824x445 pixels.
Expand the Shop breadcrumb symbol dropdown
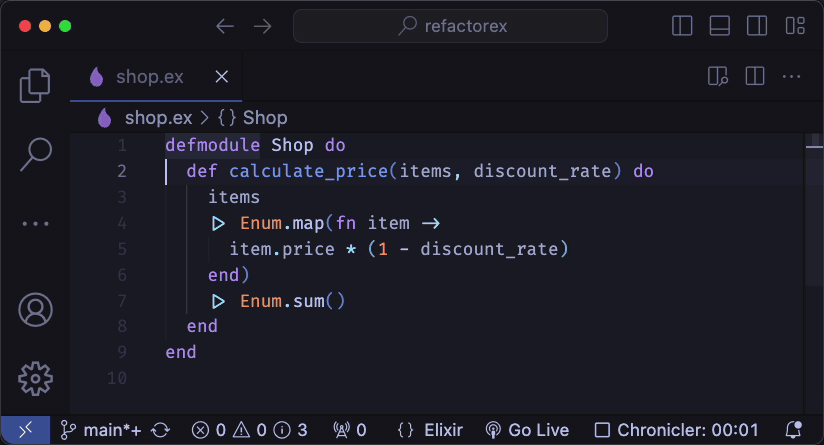[252, 118]
